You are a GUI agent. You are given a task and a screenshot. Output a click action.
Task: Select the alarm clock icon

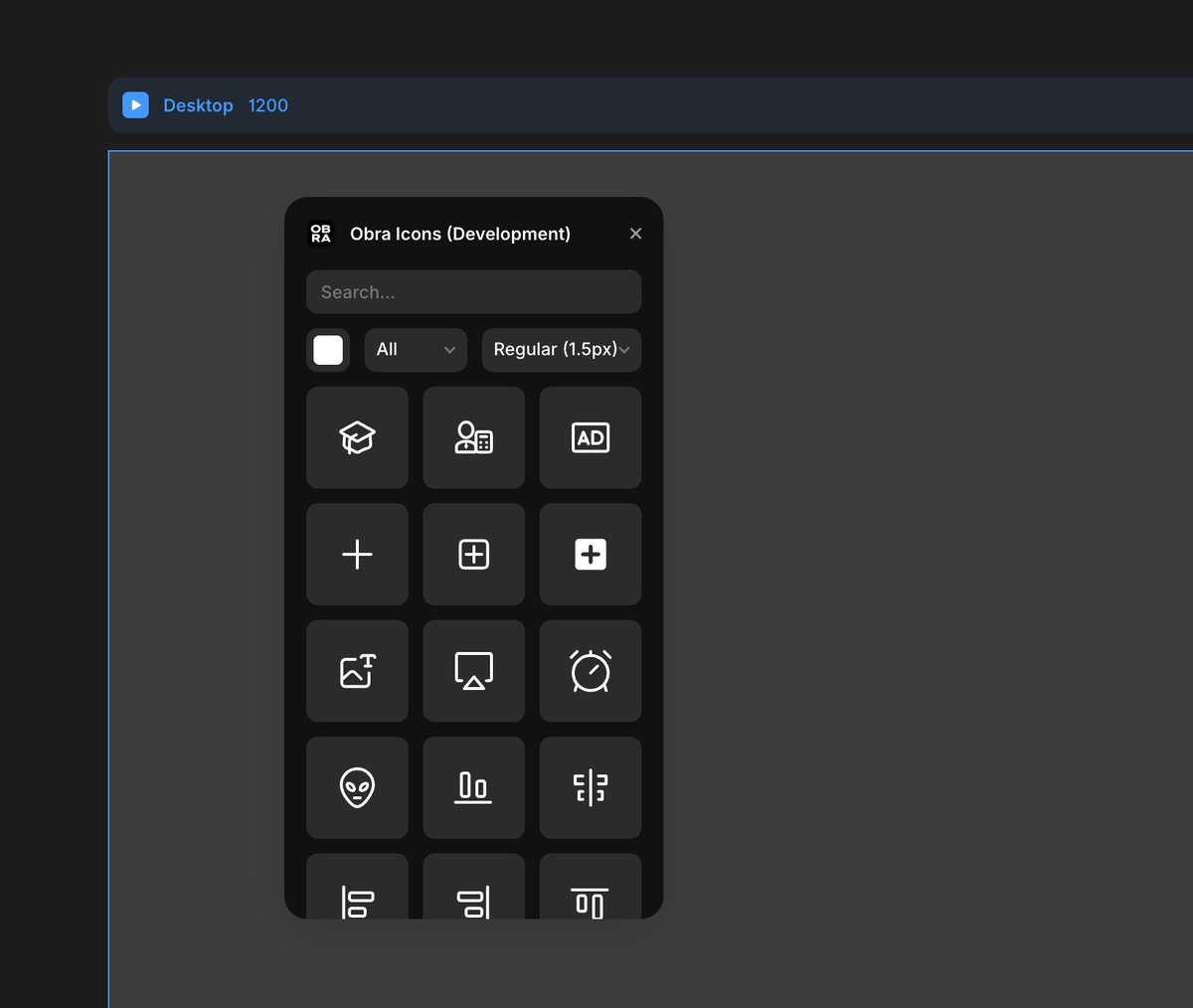pos(591,671)
